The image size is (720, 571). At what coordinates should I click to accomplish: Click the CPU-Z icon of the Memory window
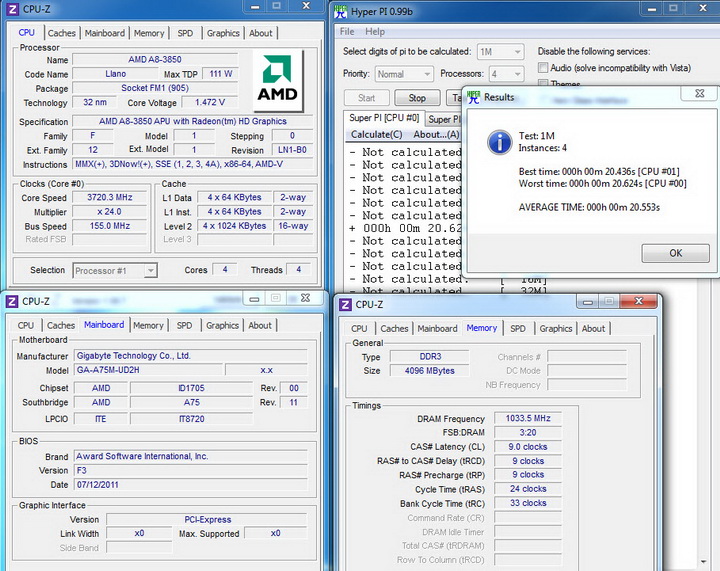click(x=345, y=304)
